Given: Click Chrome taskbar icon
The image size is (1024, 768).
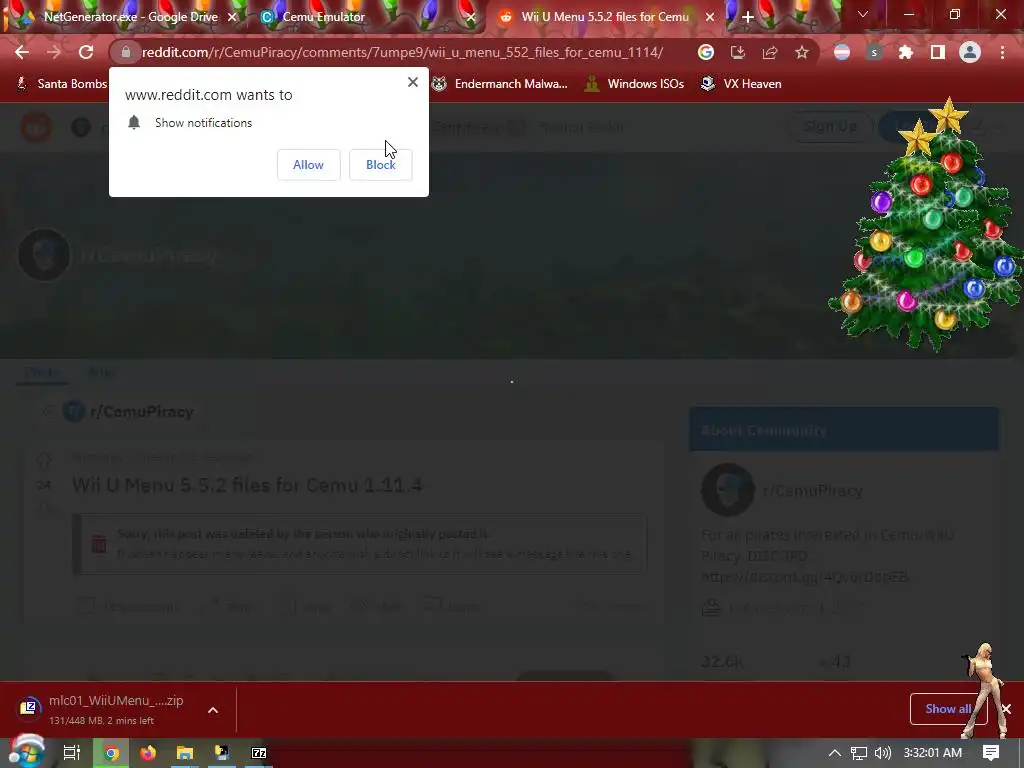Looking at the screenshot, I should click(111, 753).
